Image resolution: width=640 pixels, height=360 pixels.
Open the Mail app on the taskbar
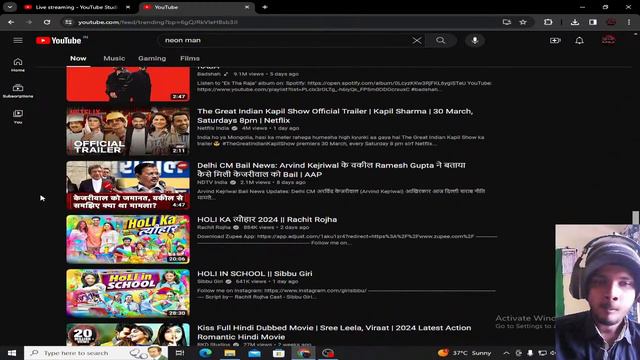(x=254, y=353)
